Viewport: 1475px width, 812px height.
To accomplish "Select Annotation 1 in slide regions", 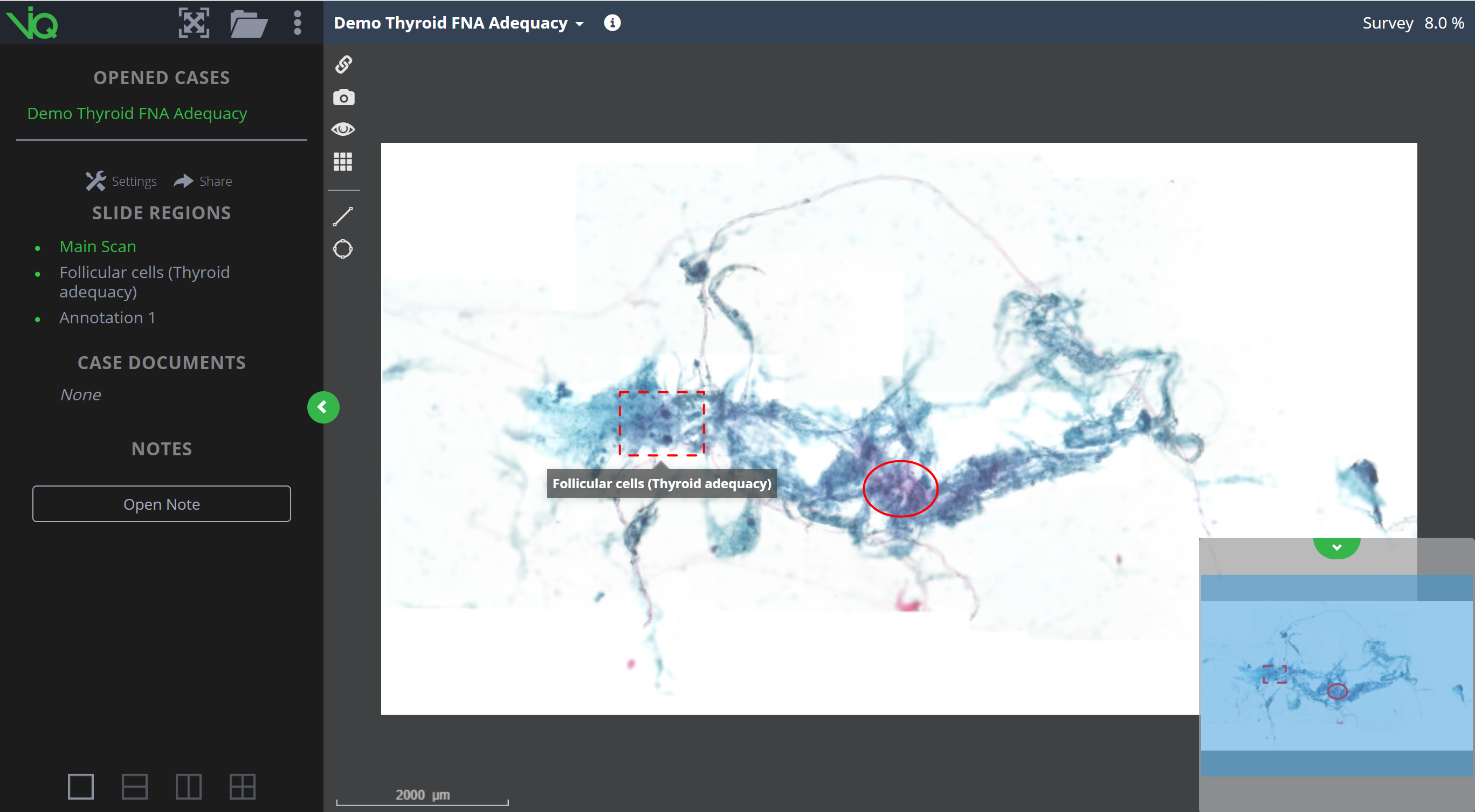I will tap(107, 317).
